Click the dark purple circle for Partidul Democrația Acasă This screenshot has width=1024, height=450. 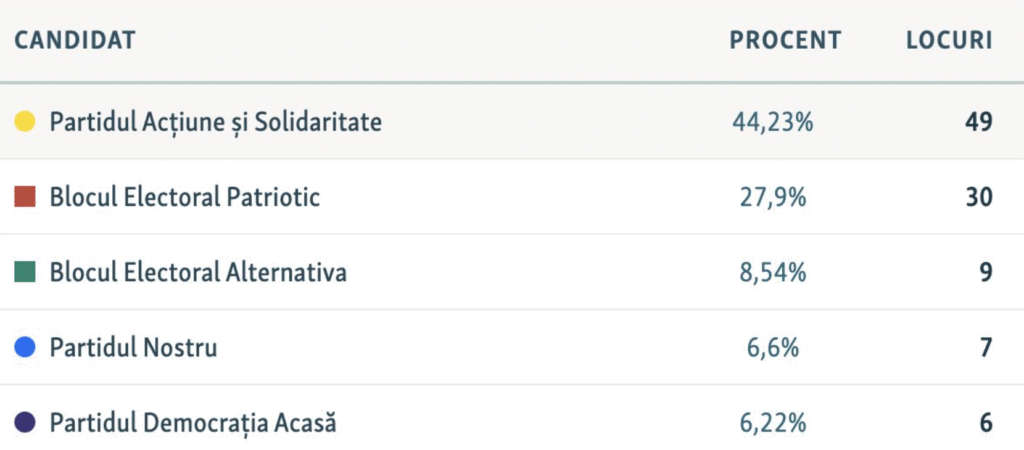click(x=26, y=423)
